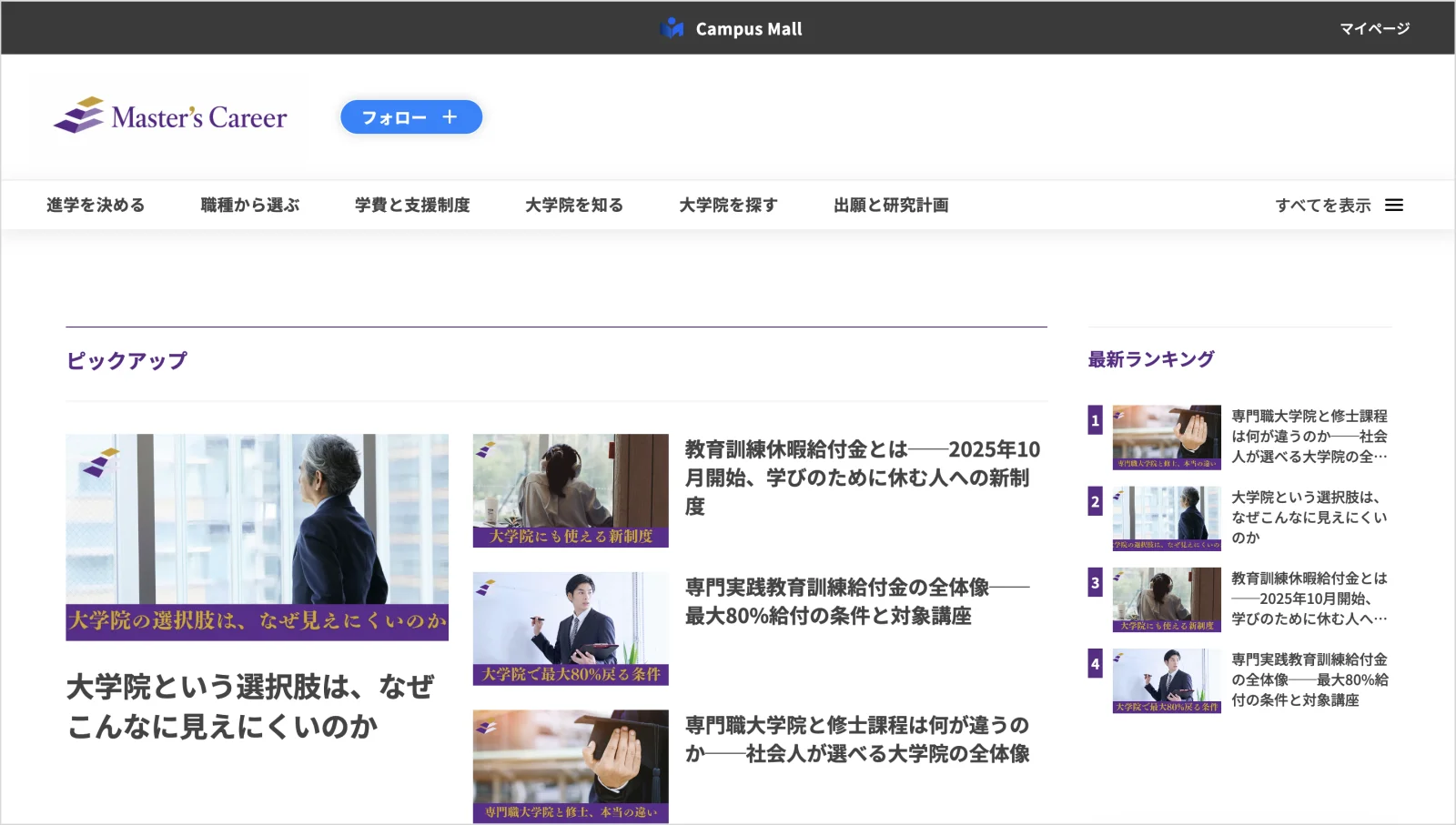Click the rank number 1 badge
The height and width of the screenshot is (825, 1456).
(x=1096, y=420)
